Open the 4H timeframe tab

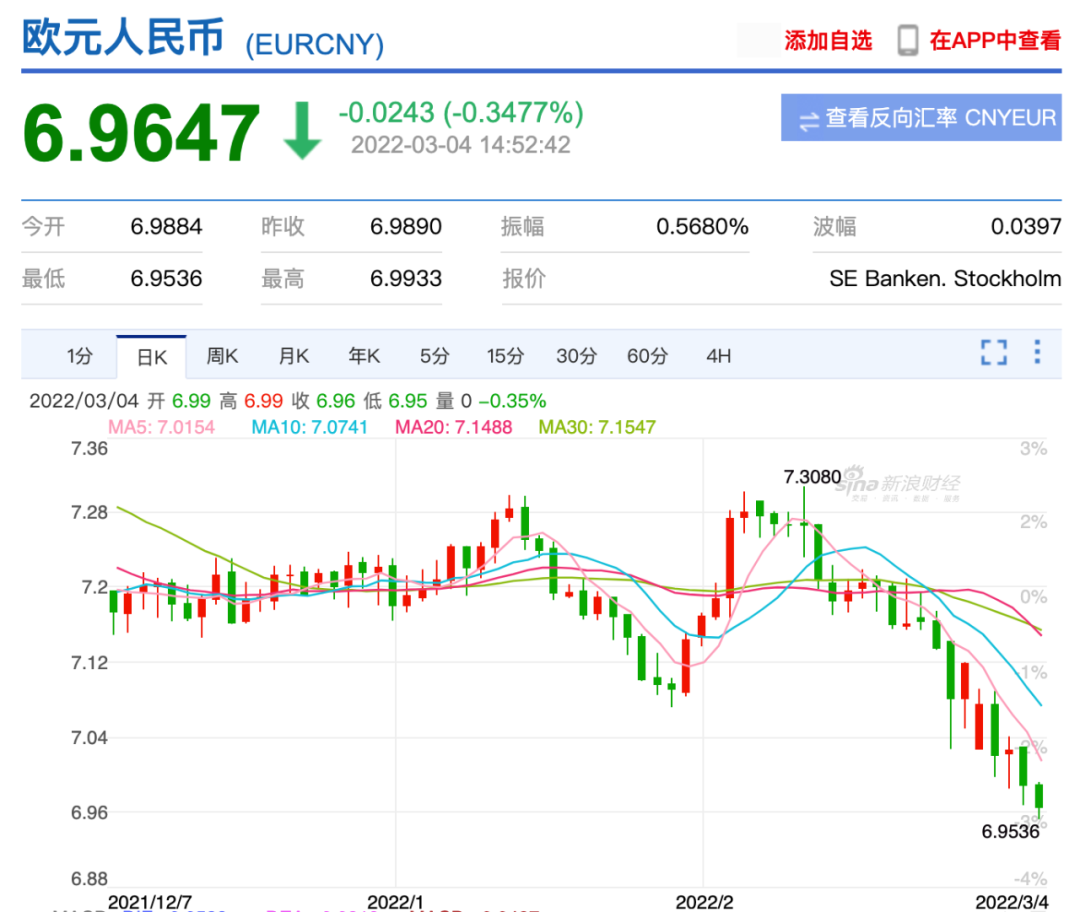pyautogui.click(x=717, y=355)
